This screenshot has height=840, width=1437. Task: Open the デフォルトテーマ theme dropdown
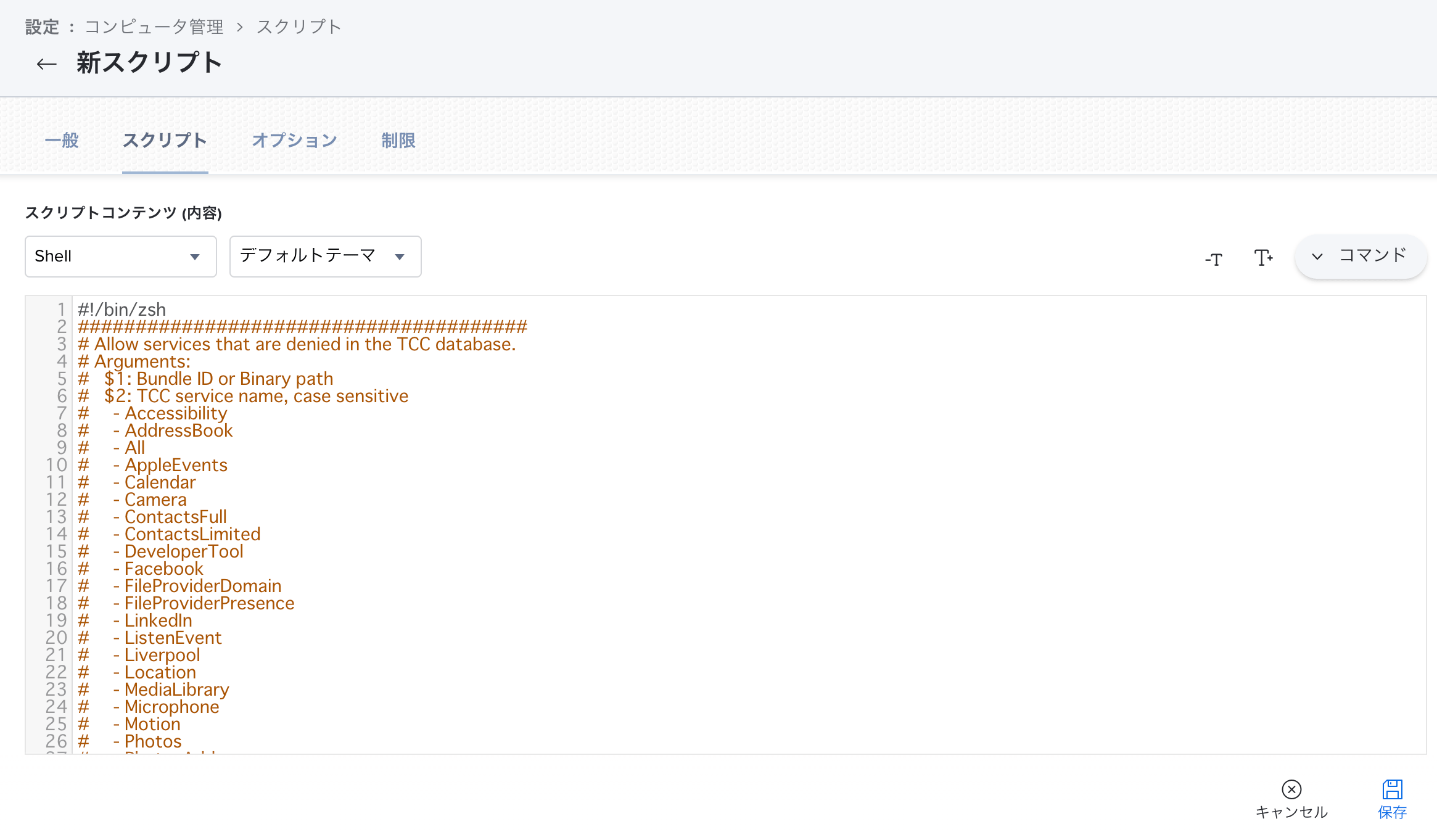[x=326, y=257]
